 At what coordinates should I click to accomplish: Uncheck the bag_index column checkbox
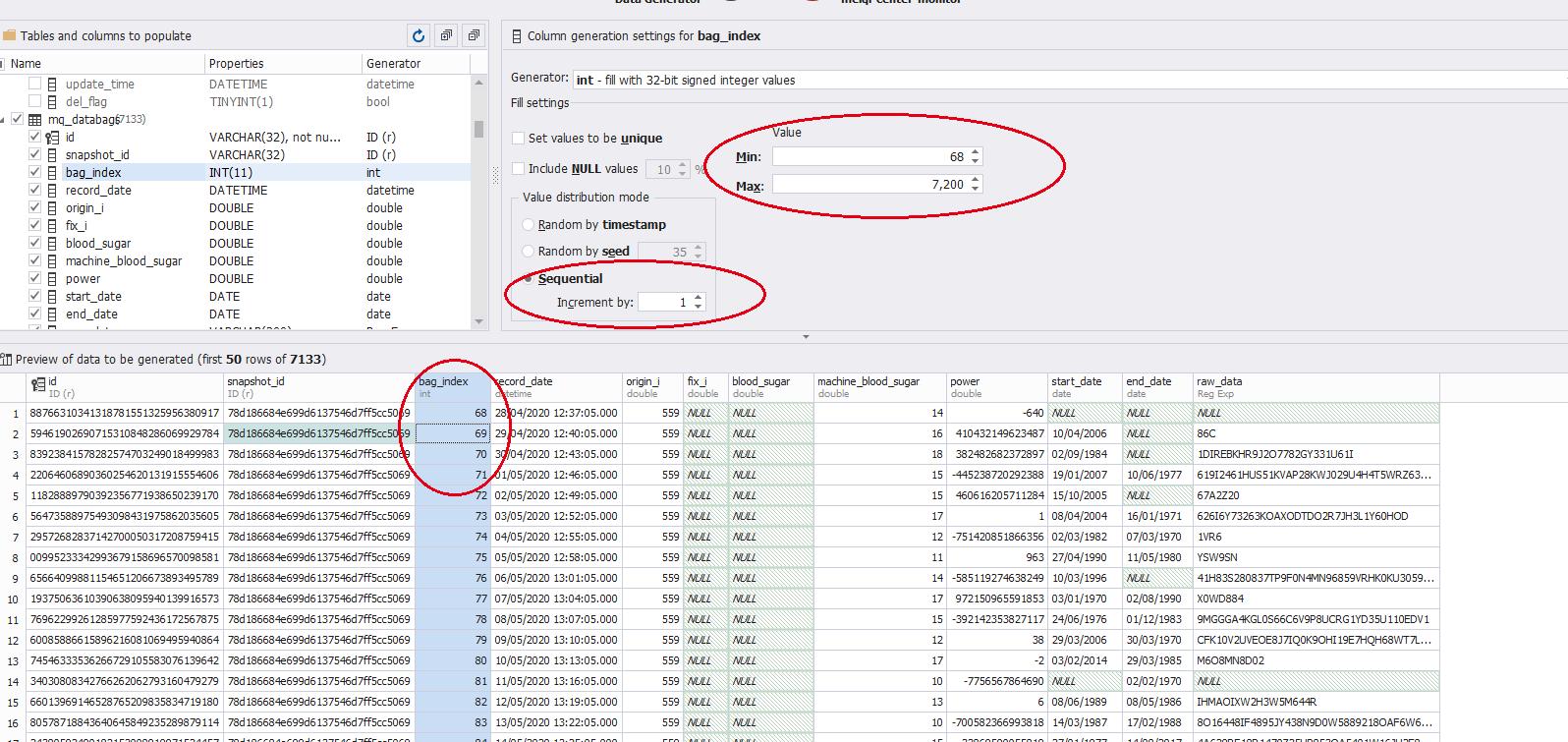pos(35,173)
